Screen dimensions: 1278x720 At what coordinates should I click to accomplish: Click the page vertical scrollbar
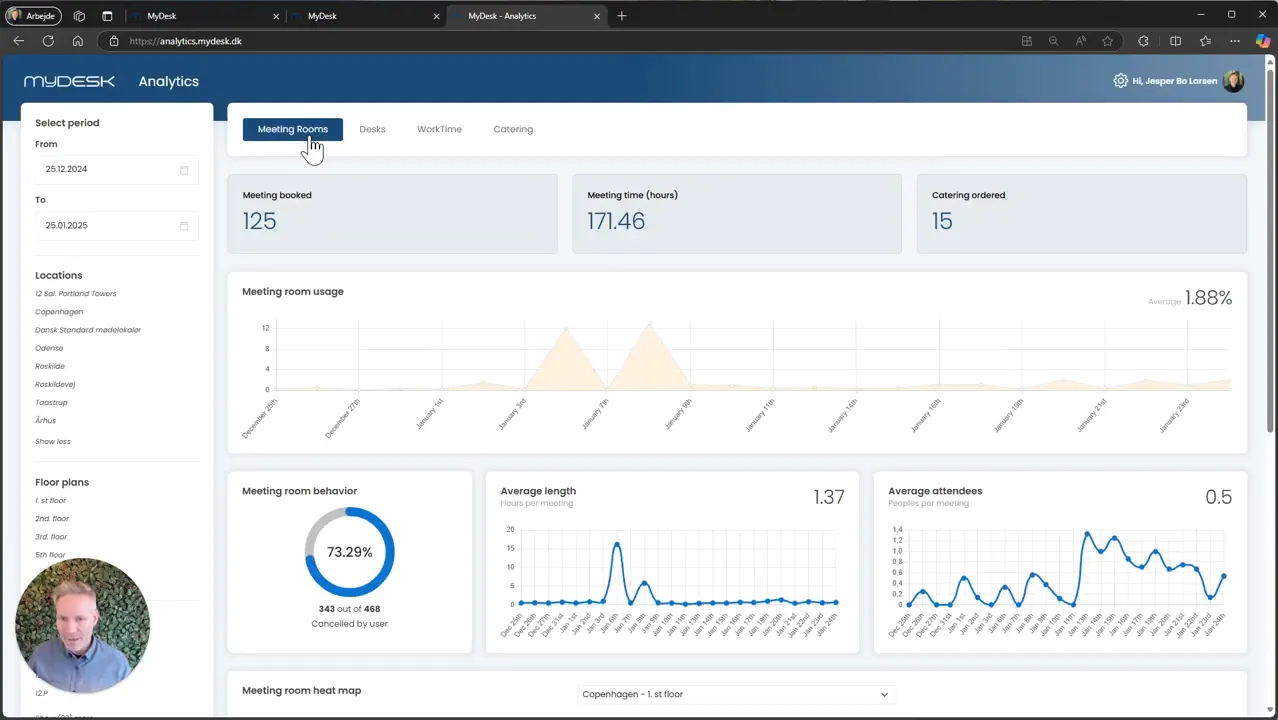pyautogui.click(x=1271, y=250)
